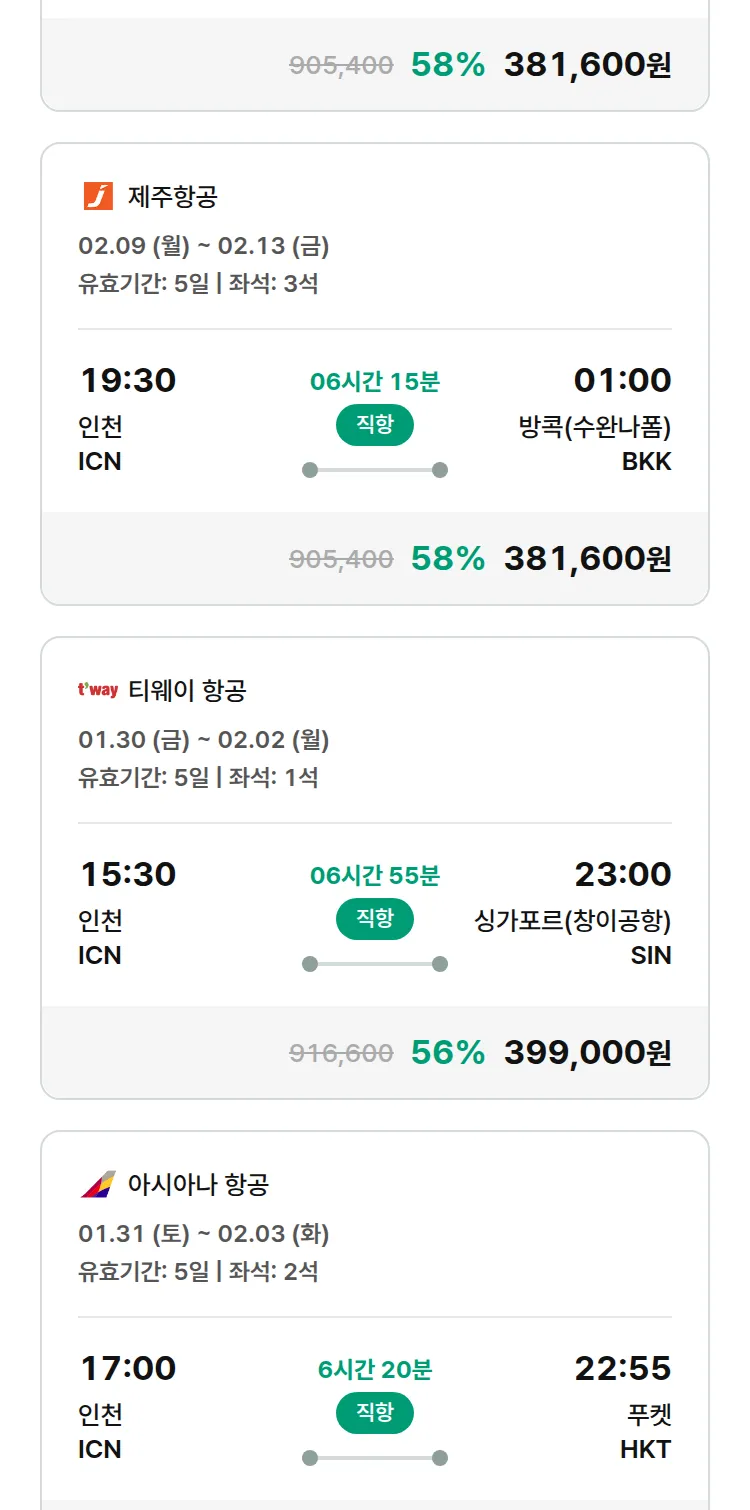Click the 싱가포르(창이공항) destination text
750x1510 pixels.
tap(572, 922)
